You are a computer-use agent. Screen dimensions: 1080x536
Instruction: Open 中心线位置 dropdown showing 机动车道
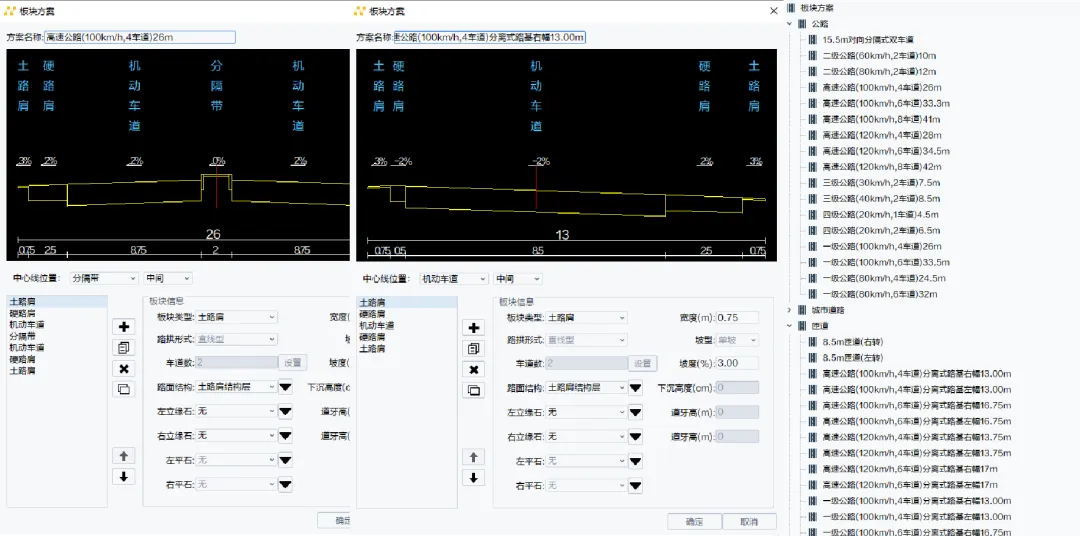[x=454, y=279]
